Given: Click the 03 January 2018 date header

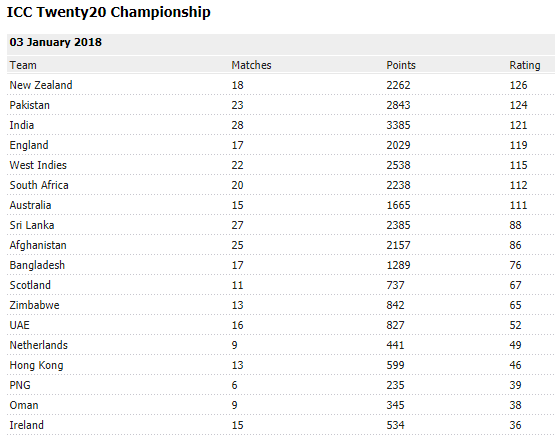Looking at the screenshot, I should point(56,42).
